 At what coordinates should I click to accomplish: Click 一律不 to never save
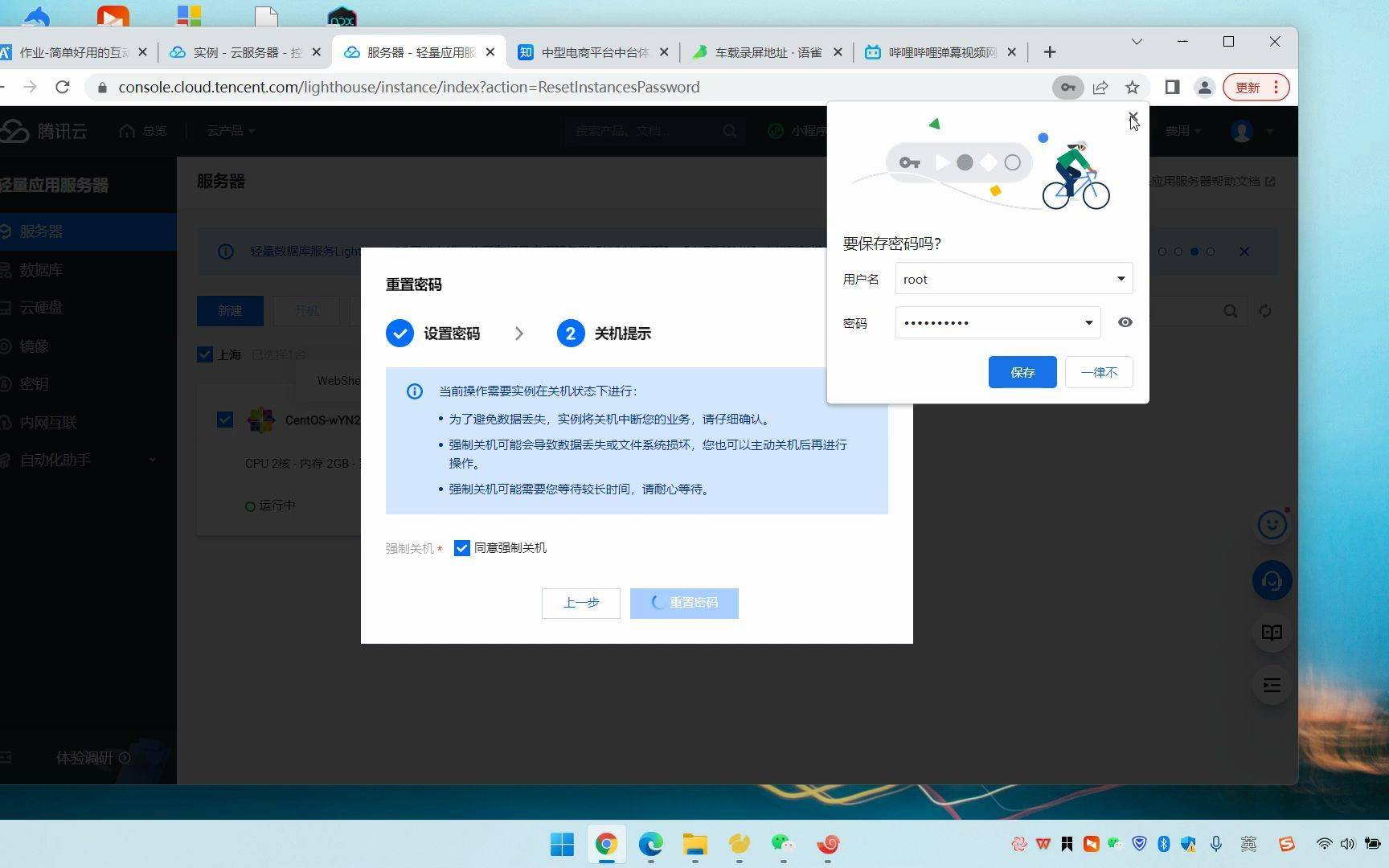click(x=1099, y=372)
